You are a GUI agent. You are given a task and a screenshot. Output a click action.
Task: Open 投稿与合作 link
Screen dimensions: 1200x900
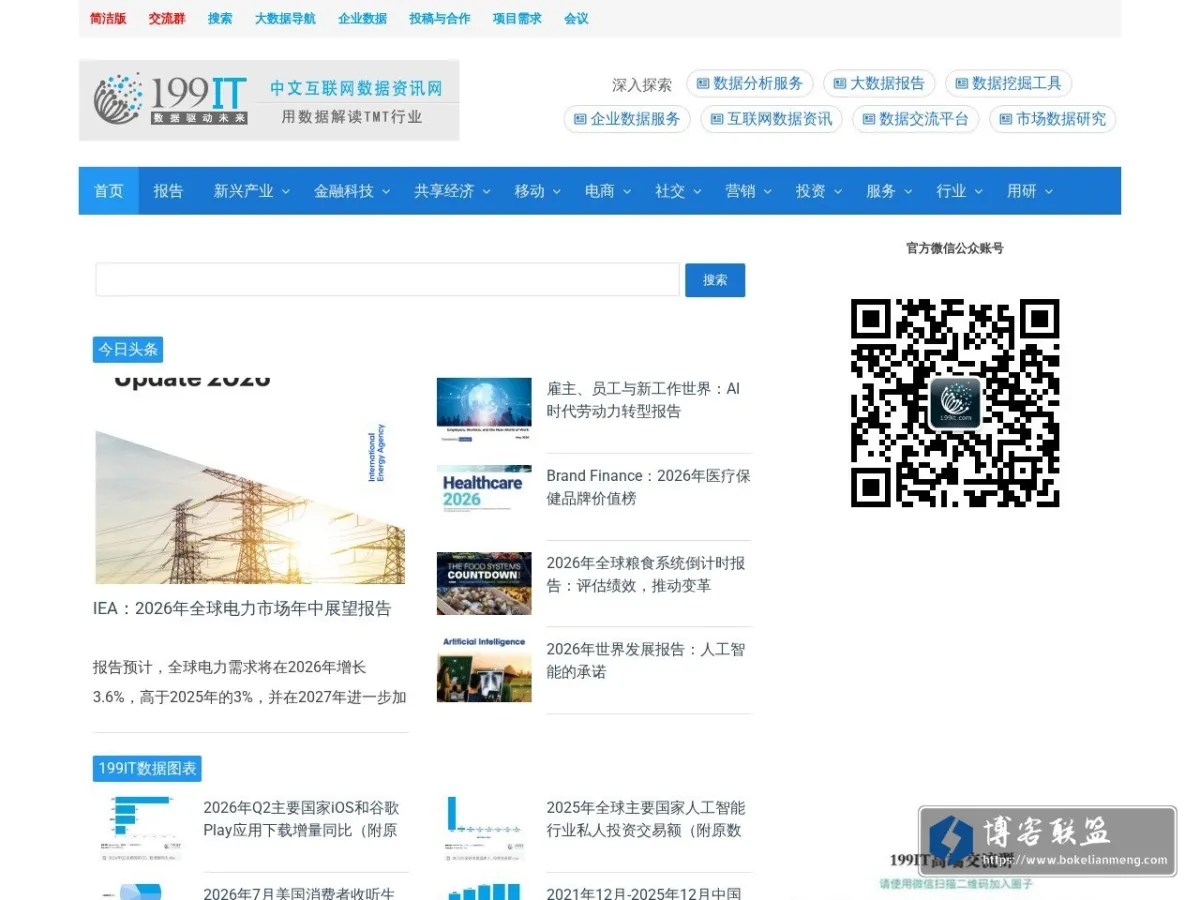point(440,18)
